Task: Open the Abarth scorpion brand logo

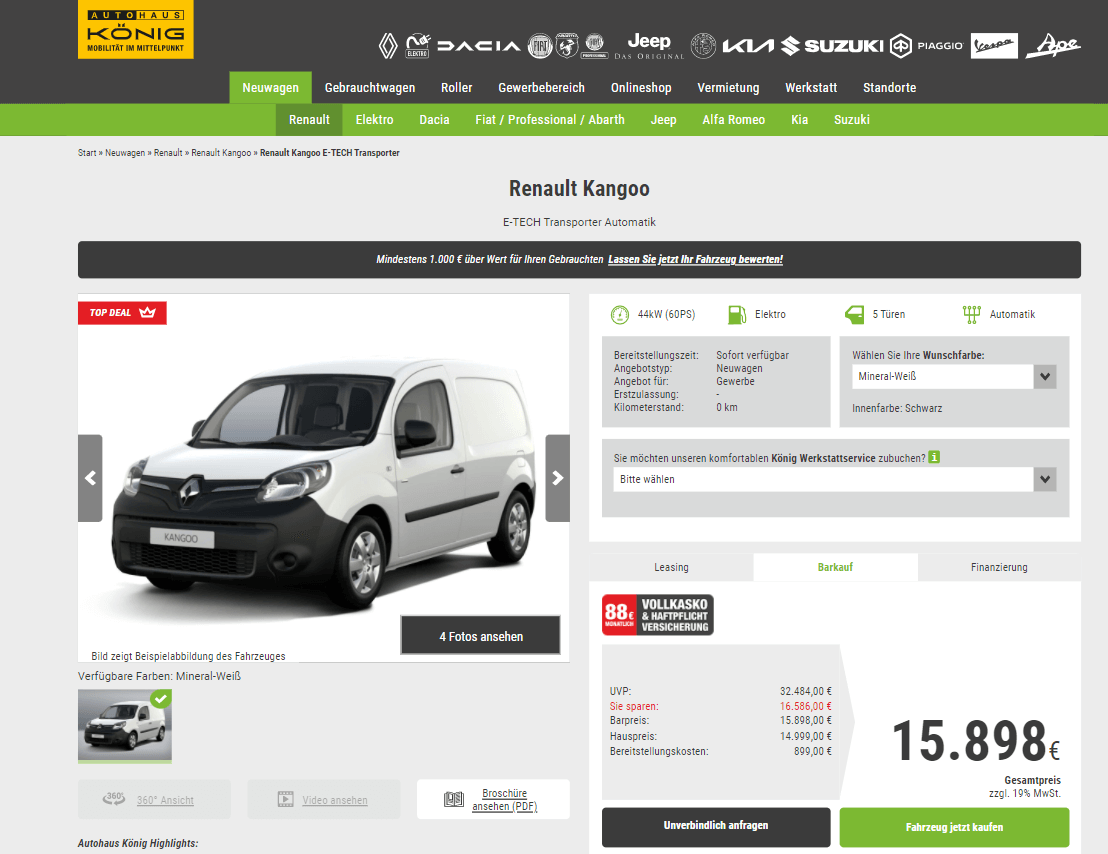Action: click(567, 46)
